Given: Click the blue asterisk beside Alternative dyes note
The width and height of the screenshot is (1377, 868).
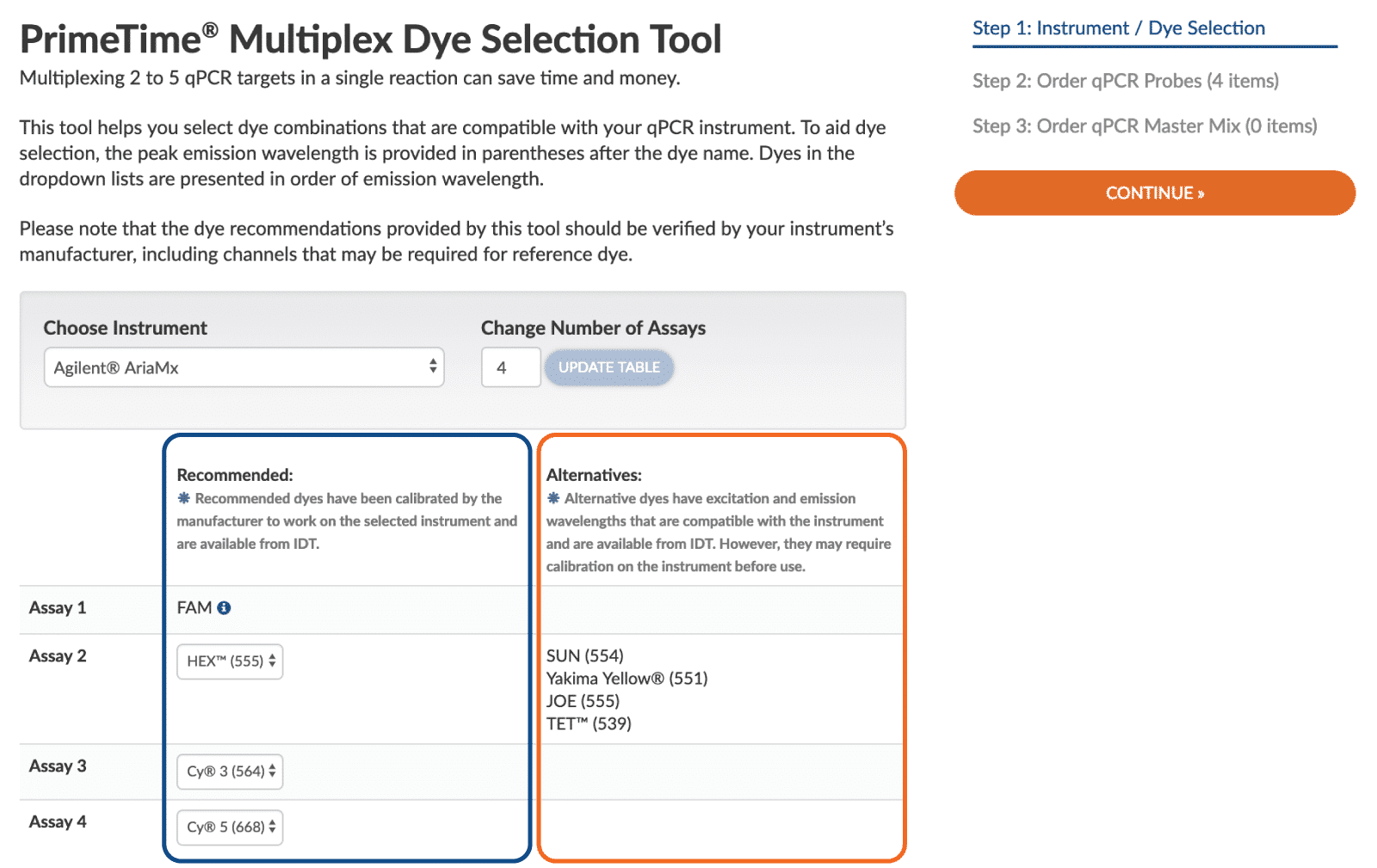Looking at the screenshot, I should (553, 498).
